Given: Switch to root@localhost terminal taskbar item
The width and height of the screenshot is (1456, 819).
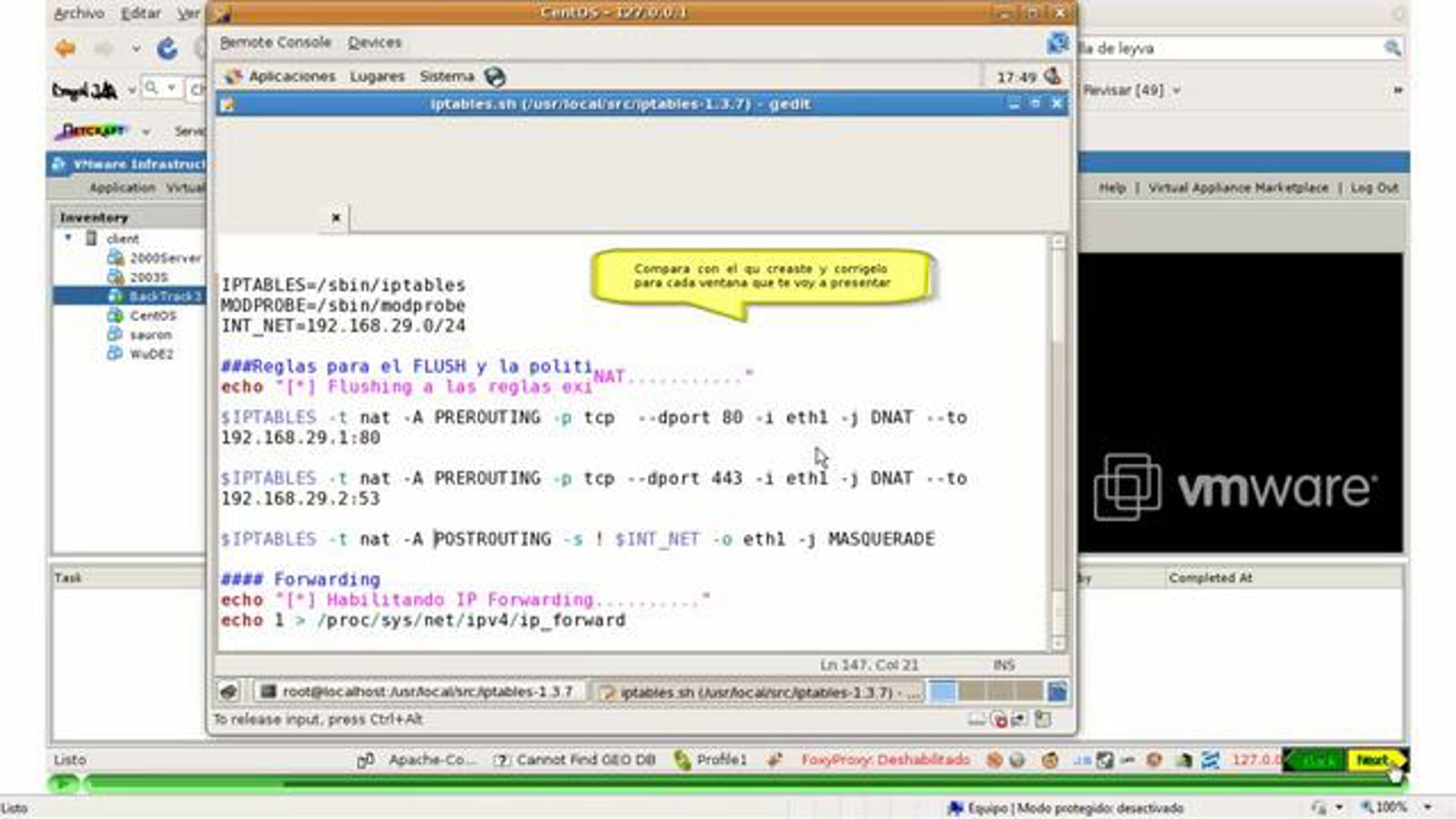Looking at the screenshot, I should (x=420, y=692).
